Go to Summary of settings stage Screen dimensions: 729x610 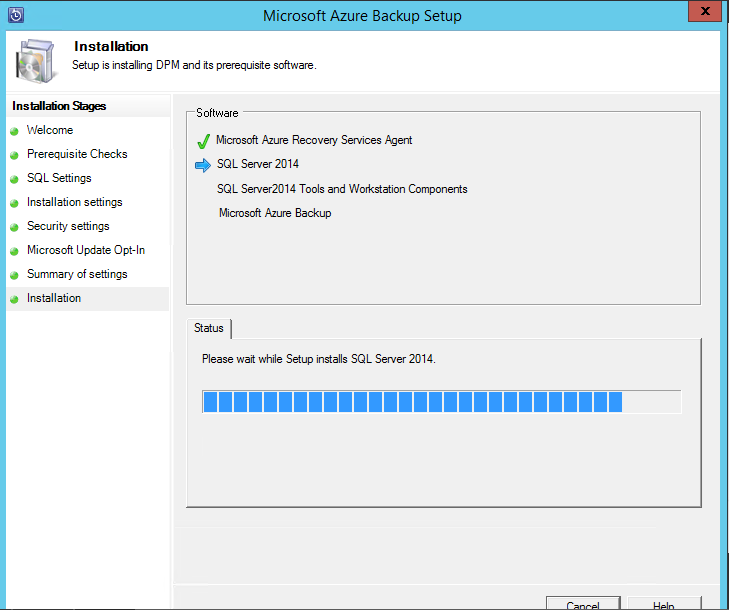pyautogui.click(x=77, y=274)
